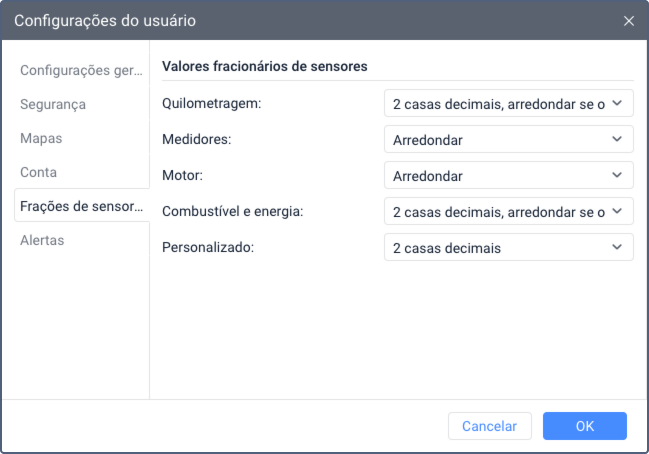Select the Conta tab
The height and width of the screenshot is (454, 649).
(x=39, y=172)
